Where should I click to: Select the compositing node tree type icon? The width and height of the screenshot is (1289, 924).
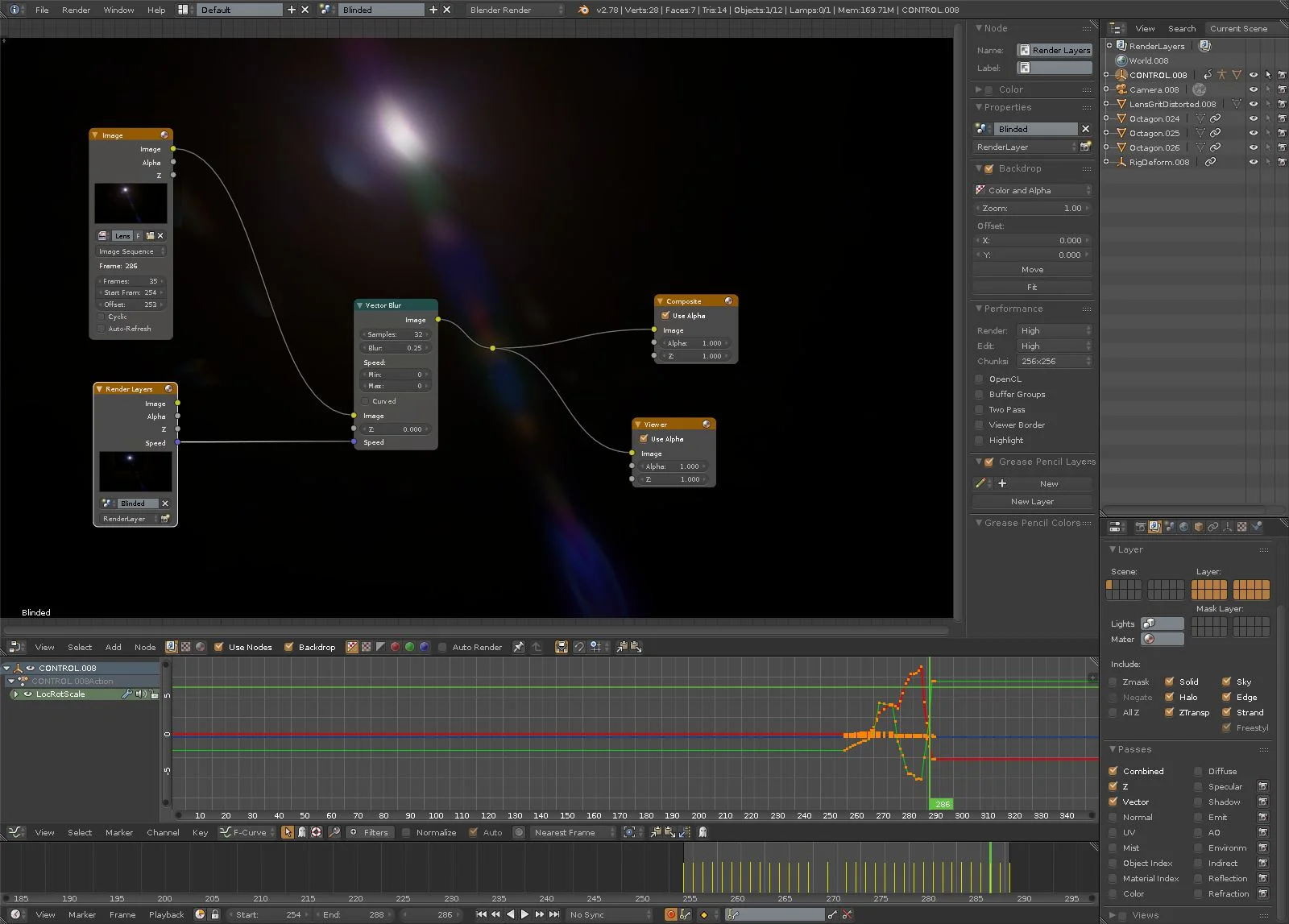[x=172, y=647]
